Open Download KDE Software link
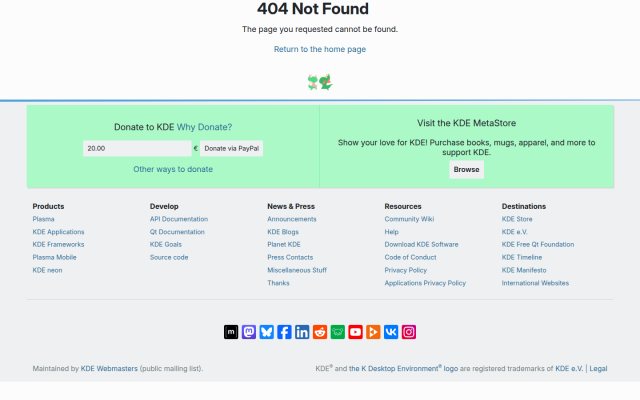The height and width of the screenshot is (400, 640). pos(421,244)
